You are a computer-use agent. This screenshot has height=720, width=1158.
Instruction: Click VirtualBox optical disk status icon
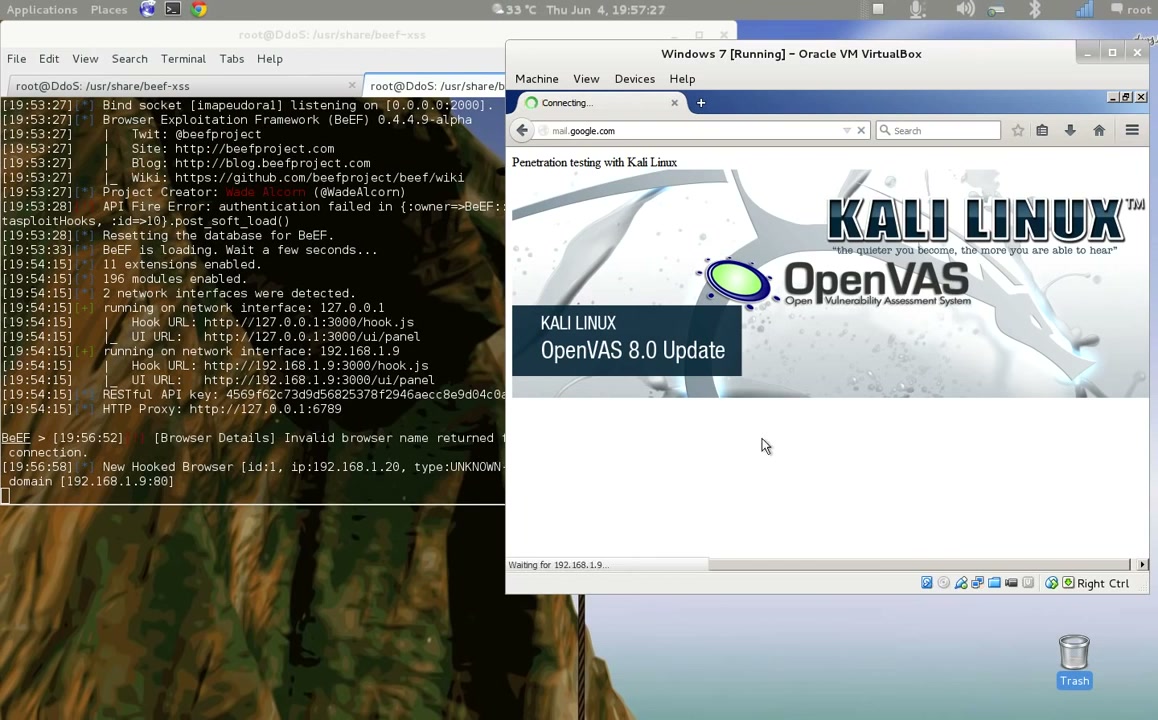point(944,583)
